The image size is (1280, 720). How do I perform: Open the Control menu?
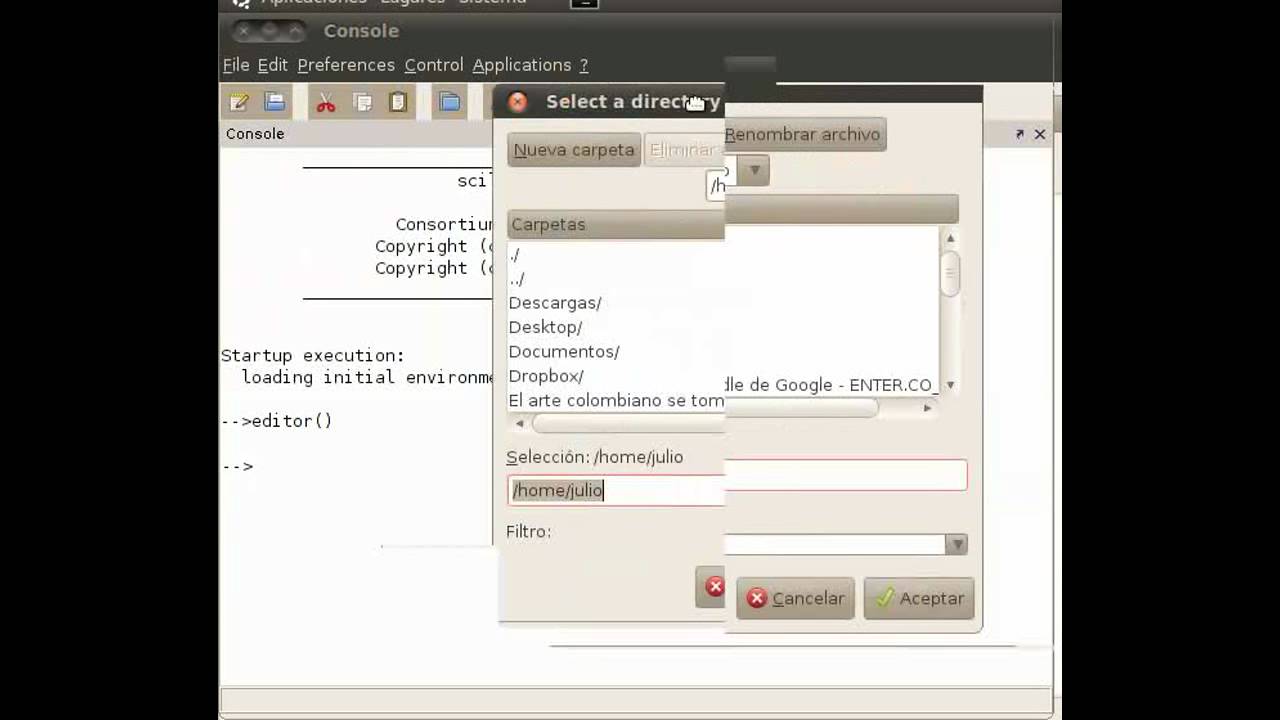[434, 65]
